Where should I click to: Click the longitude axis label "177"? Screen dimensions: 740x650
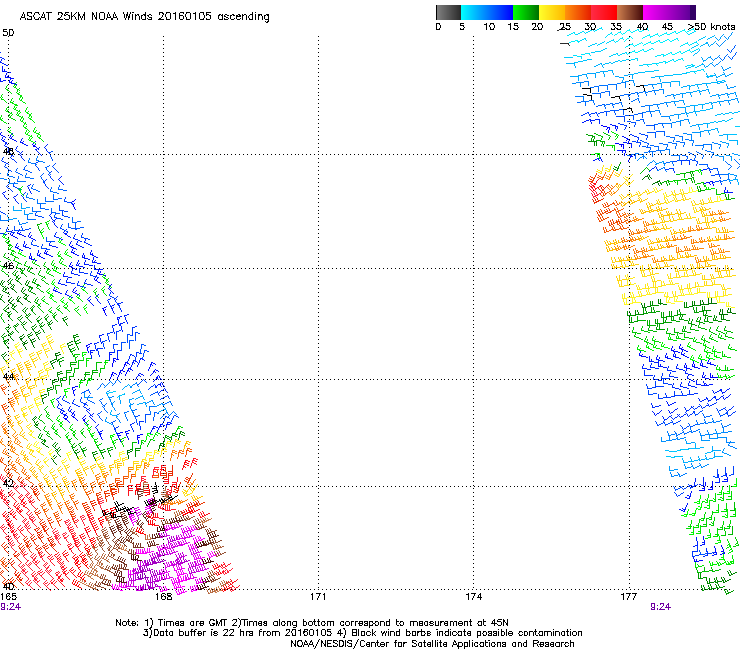629,597
